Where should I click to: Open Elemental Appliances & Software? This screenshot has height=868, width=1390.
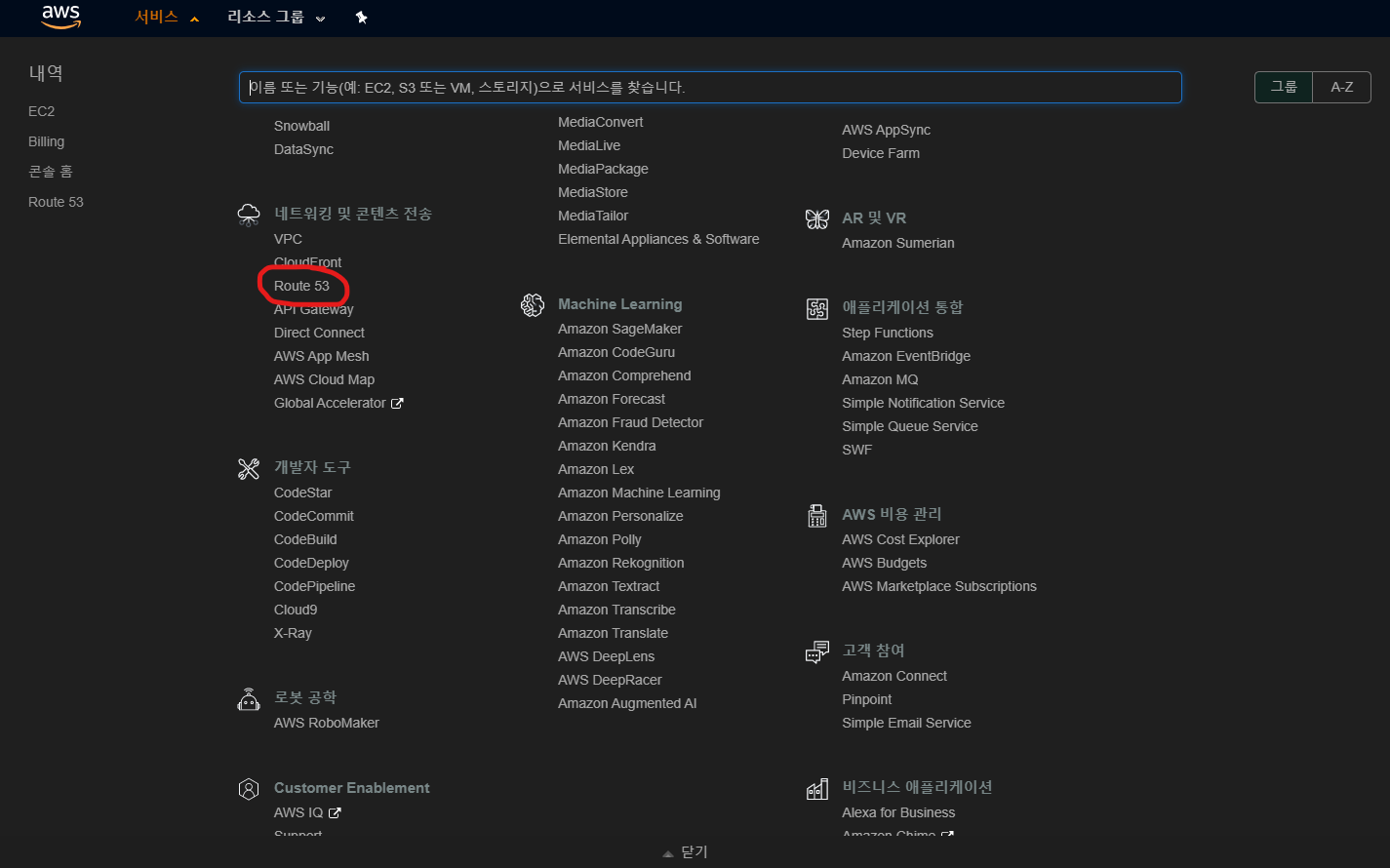click(x=658, y=239)
